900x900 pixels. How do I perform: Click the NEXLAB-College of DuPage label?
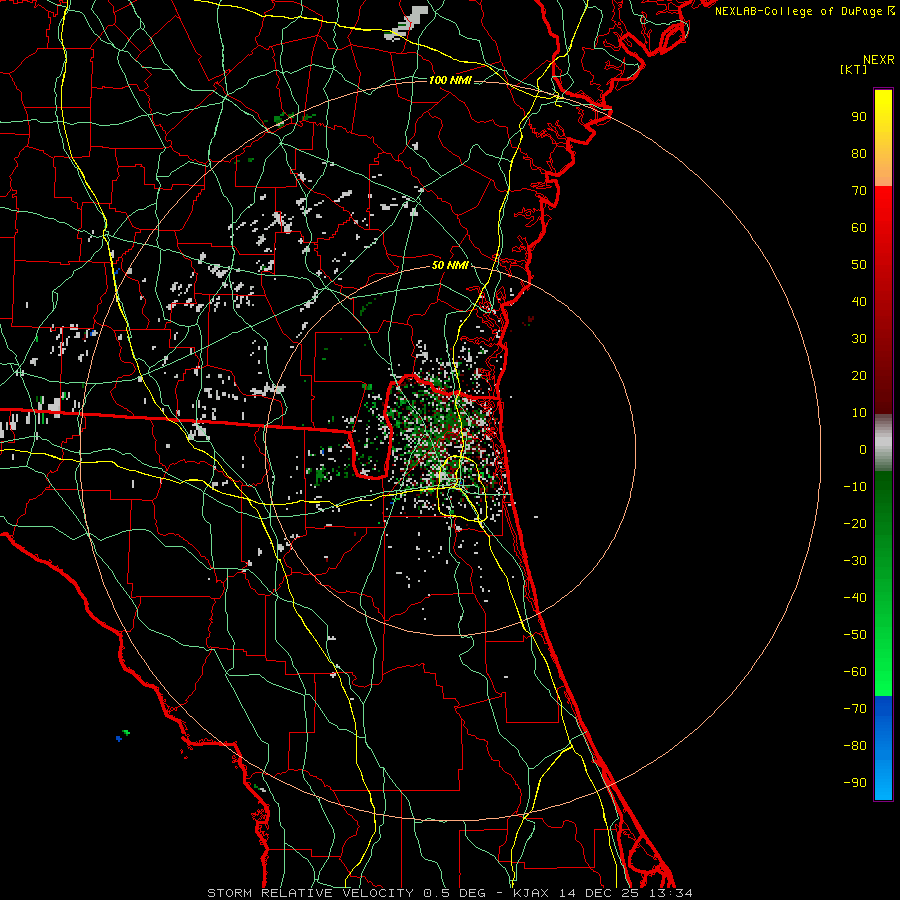pos(799,11)
